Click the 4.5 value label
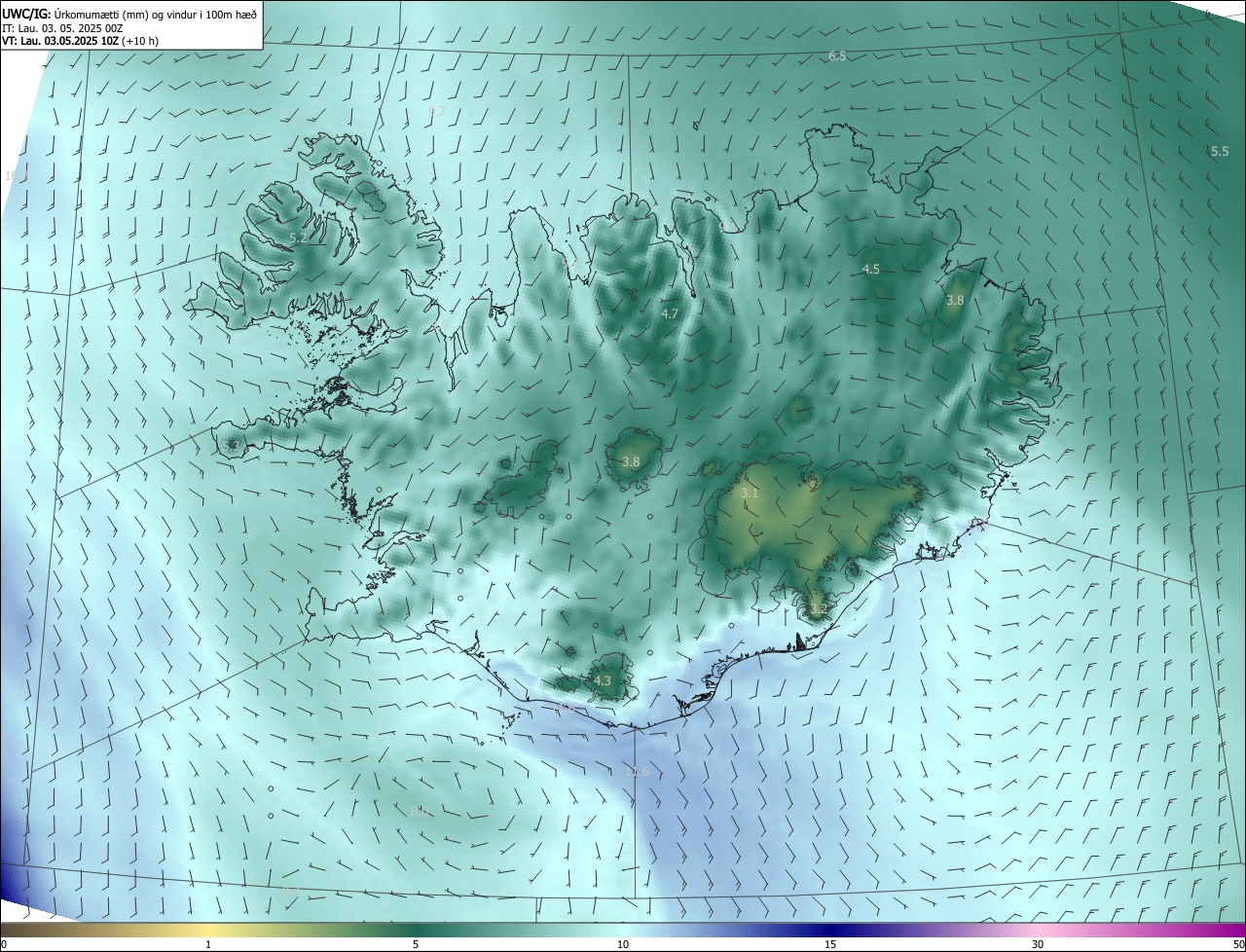Viewport: 1246px width, 952px height. 871,270
